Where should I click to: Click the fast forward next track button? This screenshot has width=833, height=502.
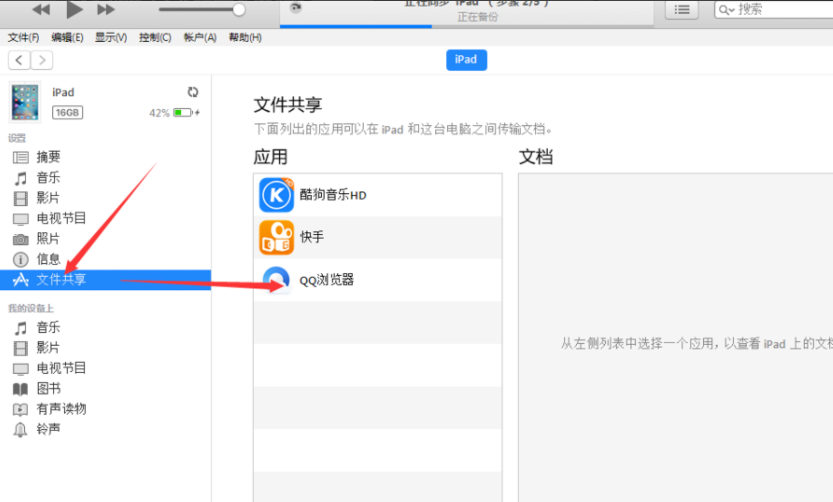click(x=105, y=10)
